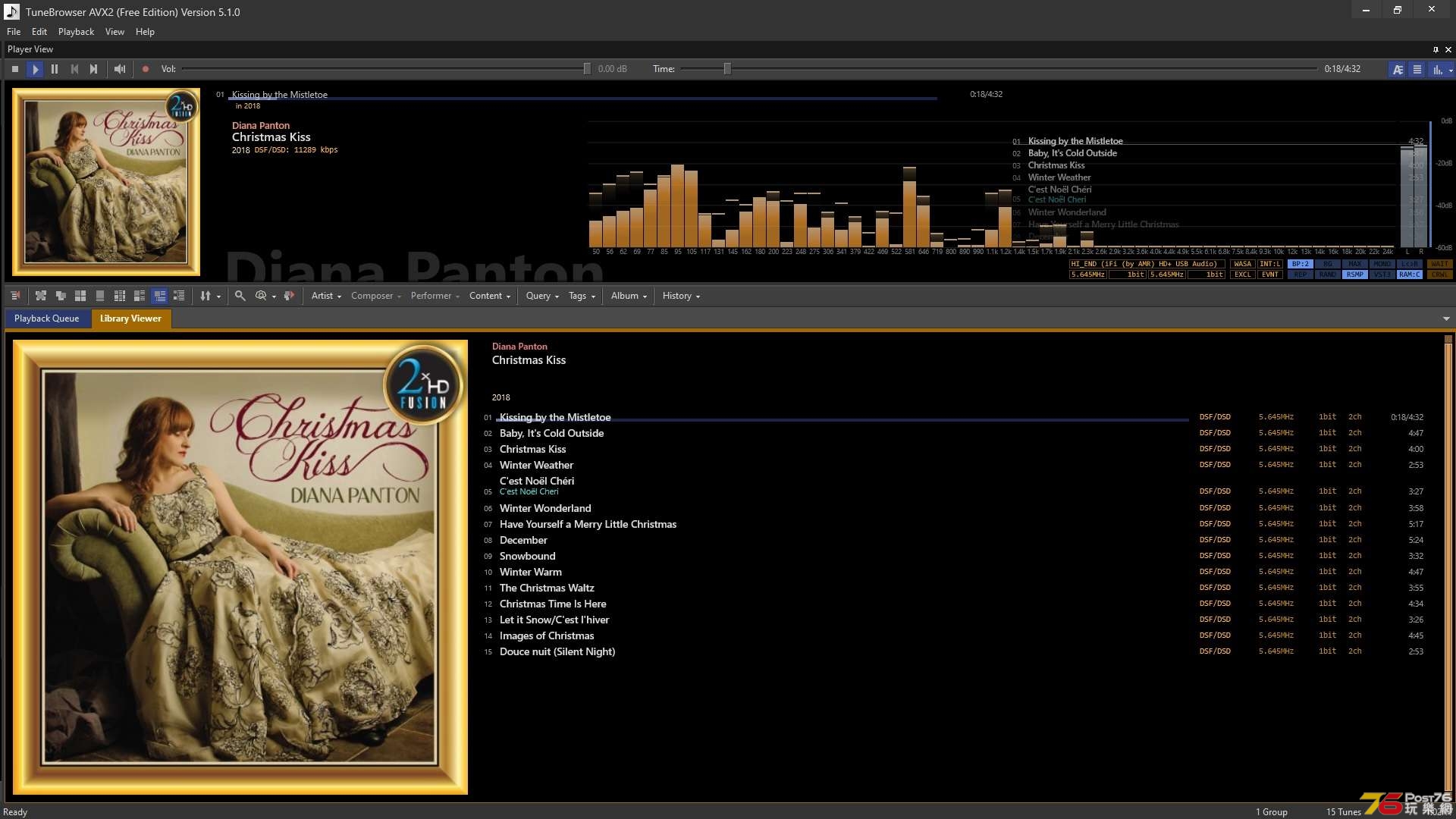The width and height of the screenshot is (1456, 819).
Task: Open the Album dropdown
Action: [x=629, y=296]
